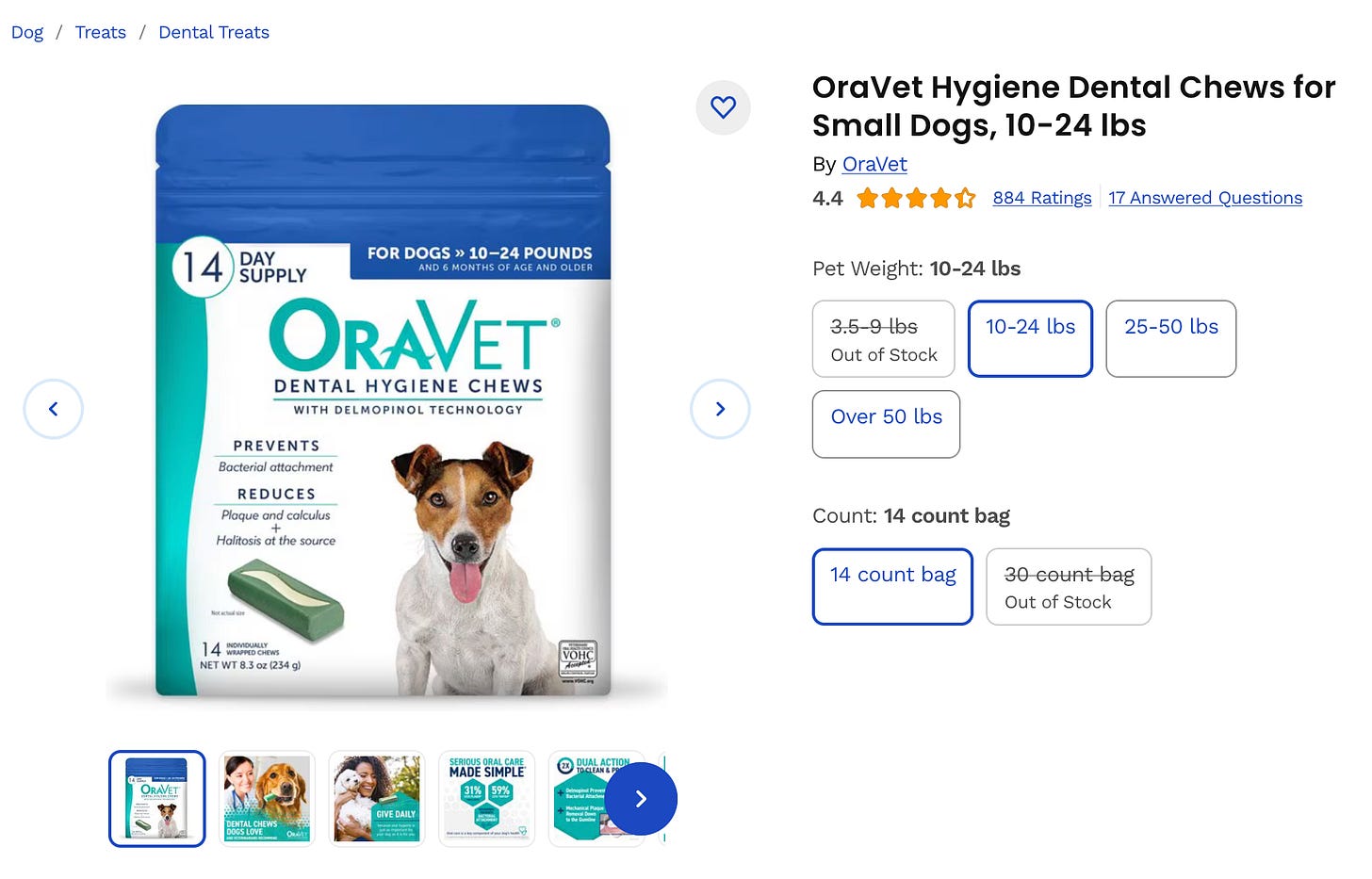Add product to favorites with heart icon
The height and width of the screenshot is (879, 1372).
[x=723, y=107]
